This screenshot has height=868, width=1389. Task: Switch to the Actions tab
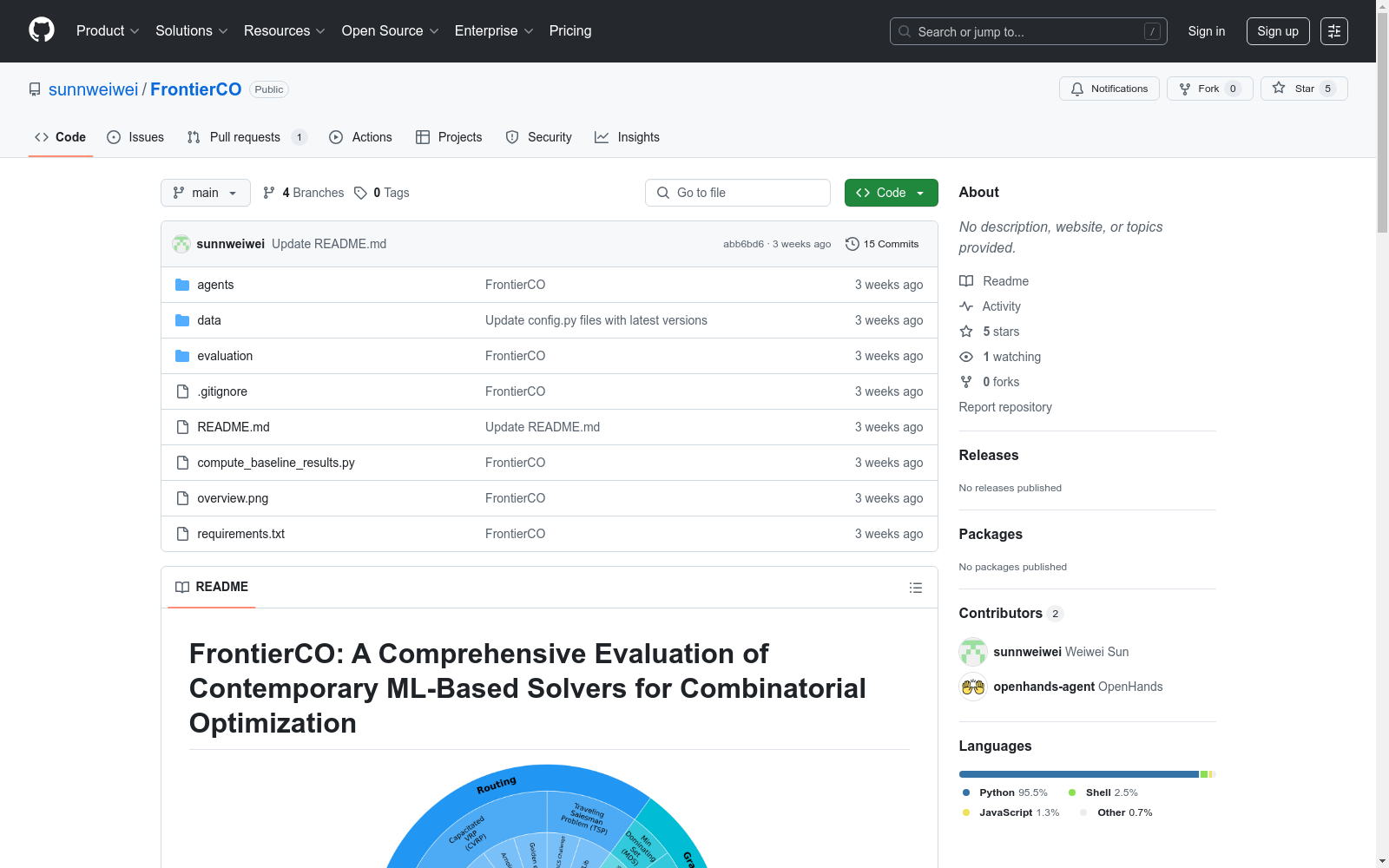click(361, 137)
